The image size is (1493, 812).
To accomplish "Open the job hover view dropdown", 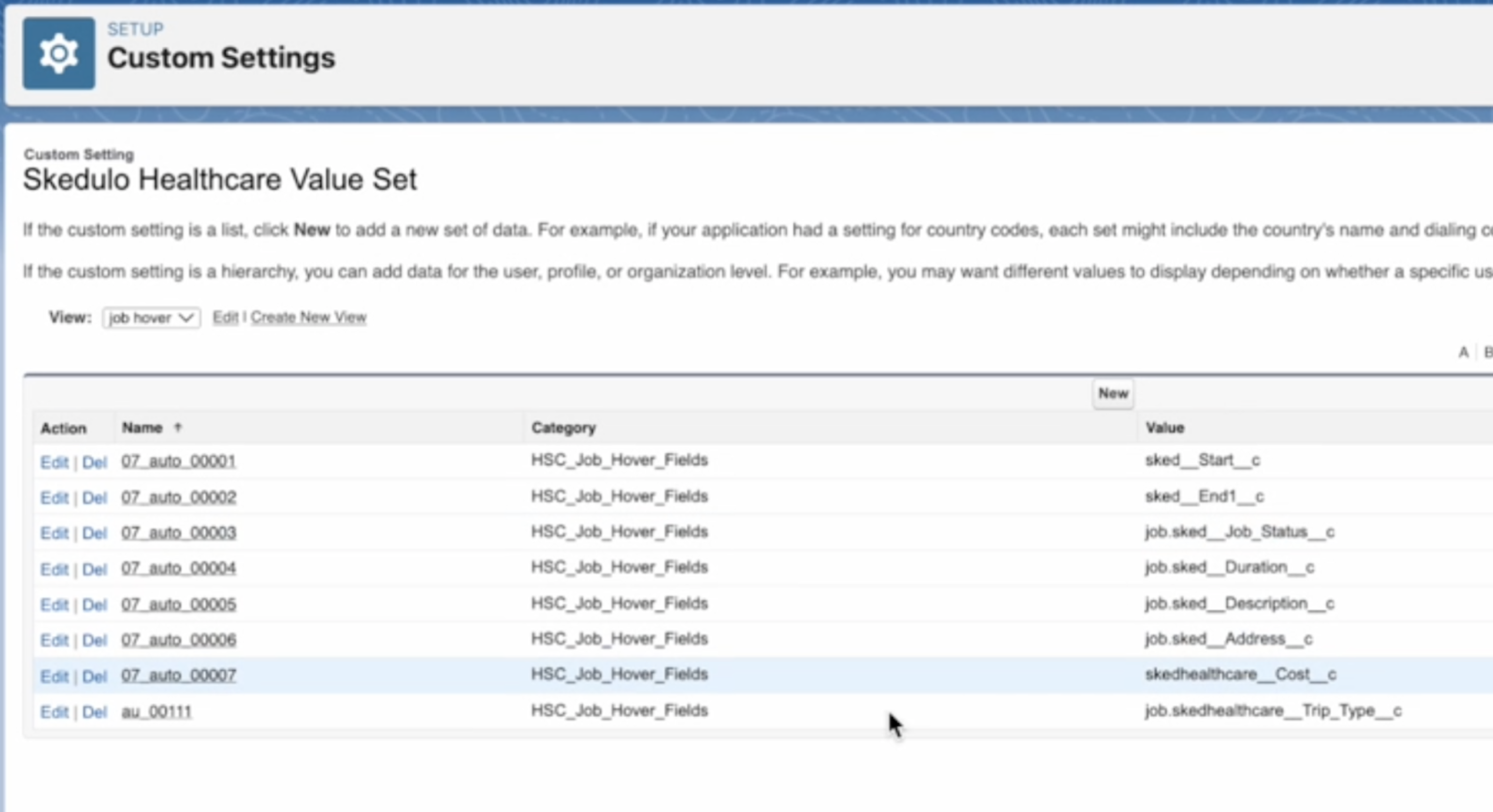I will point(151,317).
